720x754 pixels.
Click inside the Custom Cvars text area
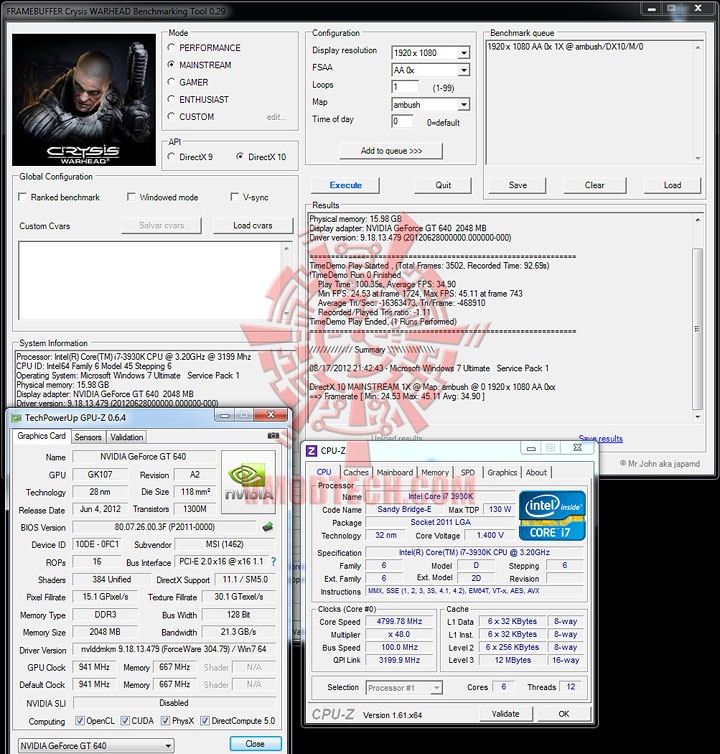(149, 281)
